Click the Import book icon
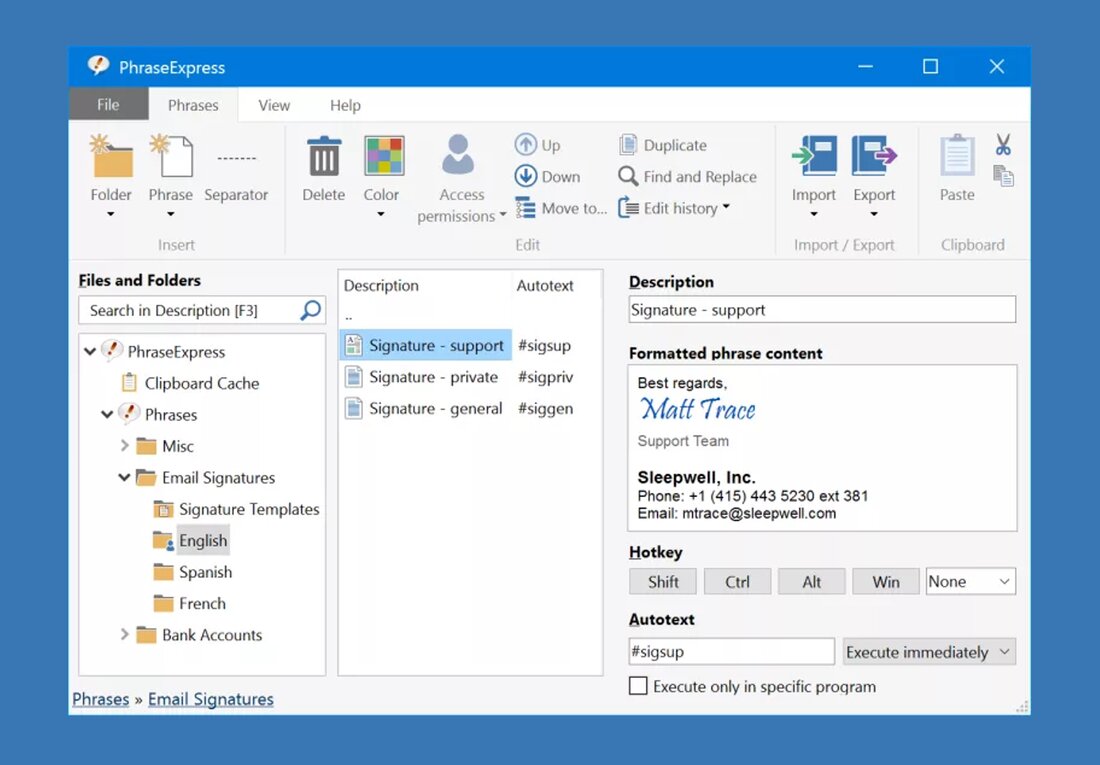The width and height of the screenshot is (1100, 765). (814, 156)
